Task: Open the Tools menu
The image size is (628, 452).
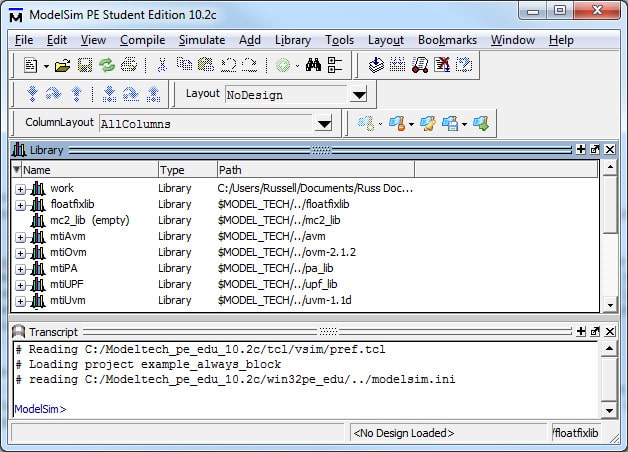Action: point(339,40)
